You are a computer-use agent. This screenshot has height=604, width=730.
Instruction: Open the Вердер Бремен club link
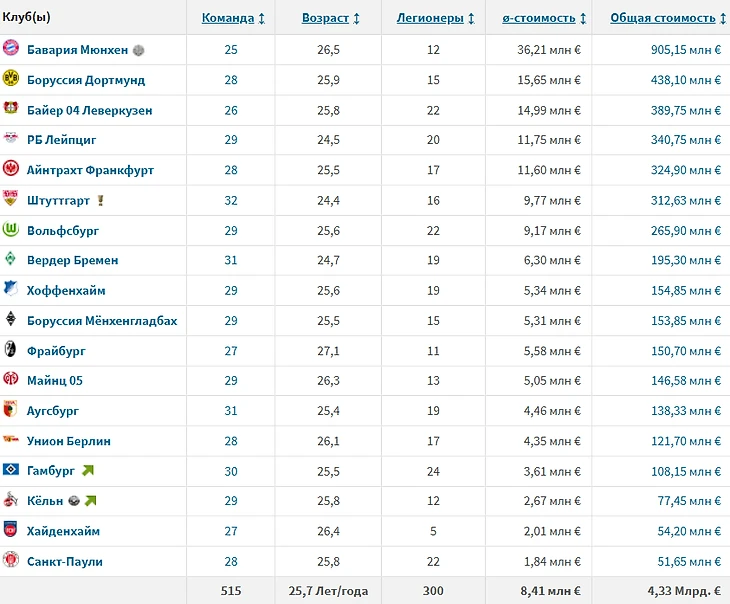point(73,260)
